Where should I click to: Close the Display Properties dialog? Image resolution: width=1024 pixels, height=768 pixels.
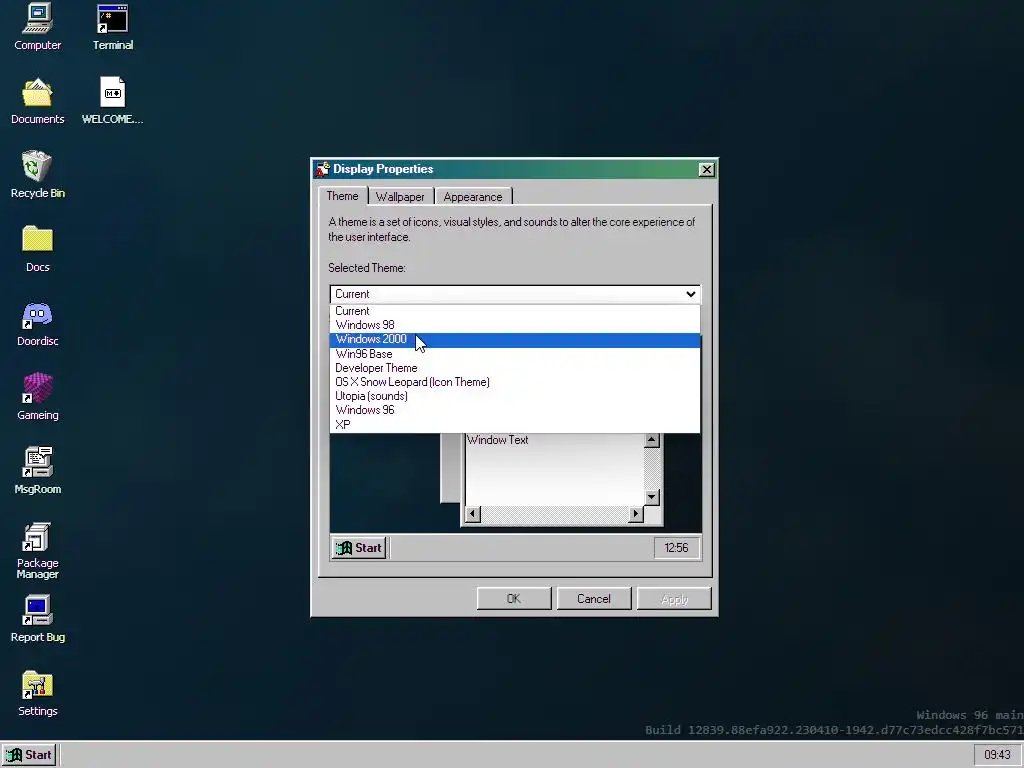(x=706, y=170)
